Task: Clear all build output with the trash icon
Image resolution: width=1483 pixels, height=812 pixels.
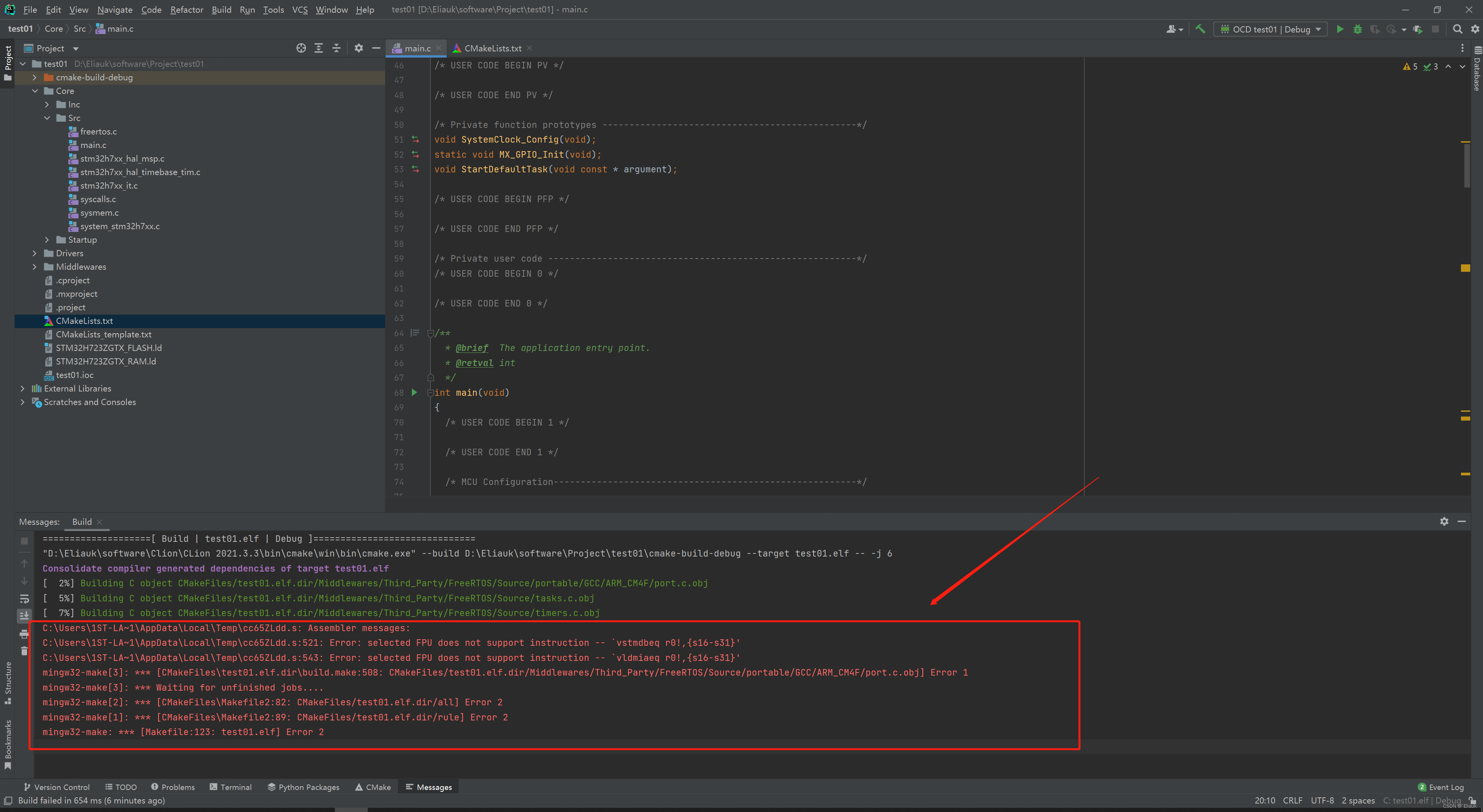Action: 24,650
